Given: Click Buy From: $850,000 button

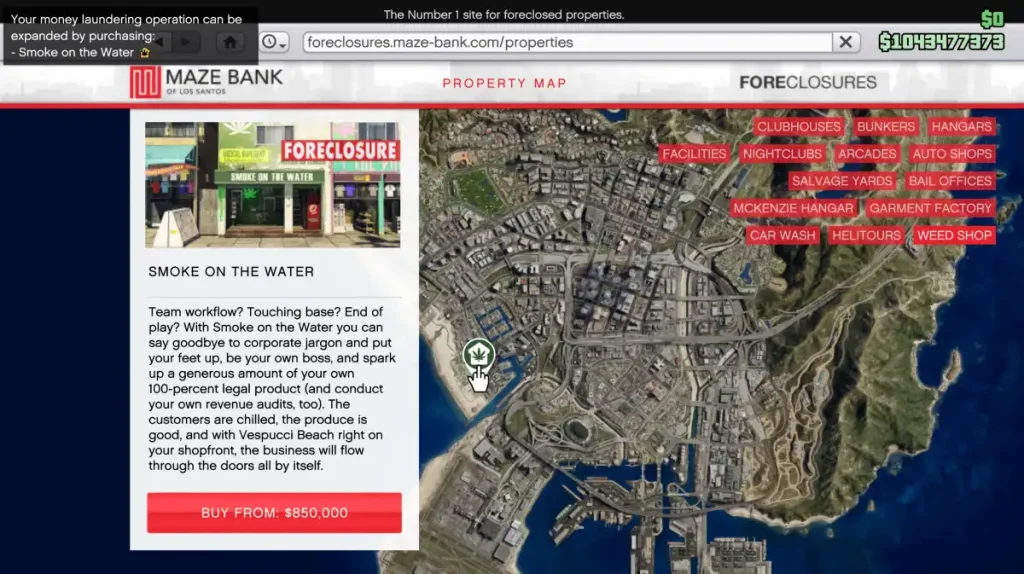Looking at the screenshot, I should [274, 513].
